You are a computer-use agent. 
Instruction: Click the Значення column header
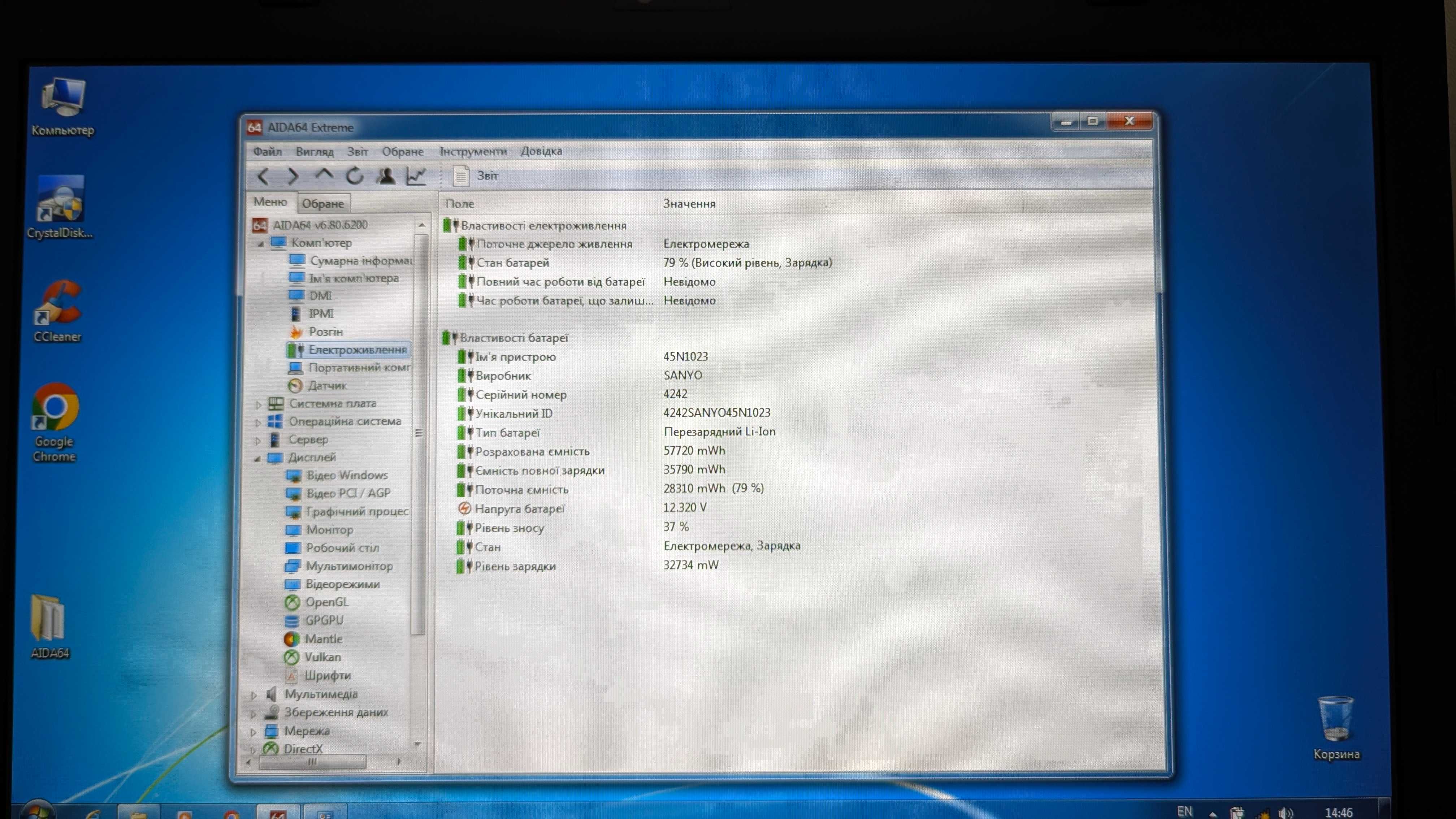click(x=689, y=203)
